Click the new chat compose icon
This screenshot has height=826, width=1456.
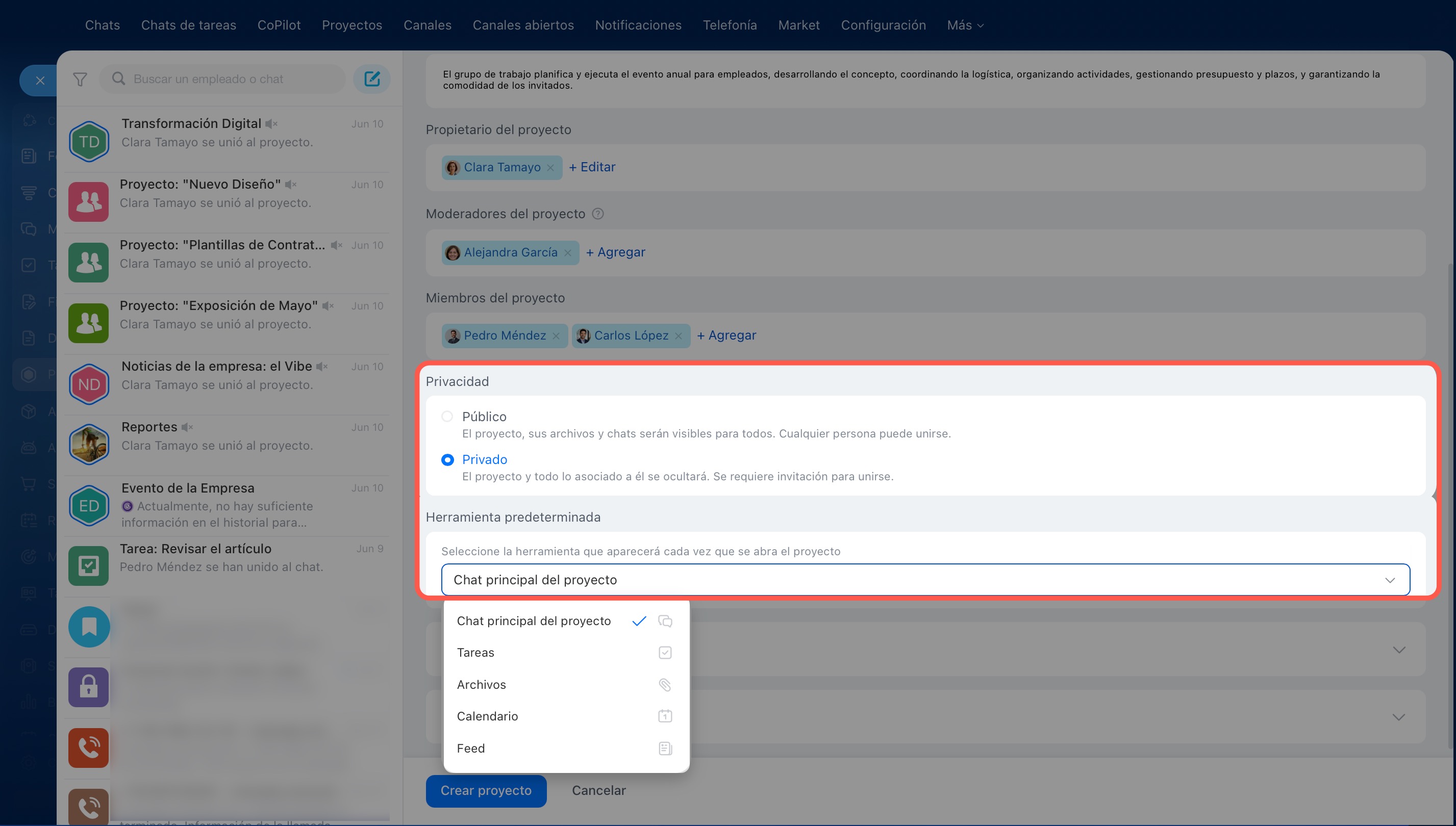pos(372,79)
